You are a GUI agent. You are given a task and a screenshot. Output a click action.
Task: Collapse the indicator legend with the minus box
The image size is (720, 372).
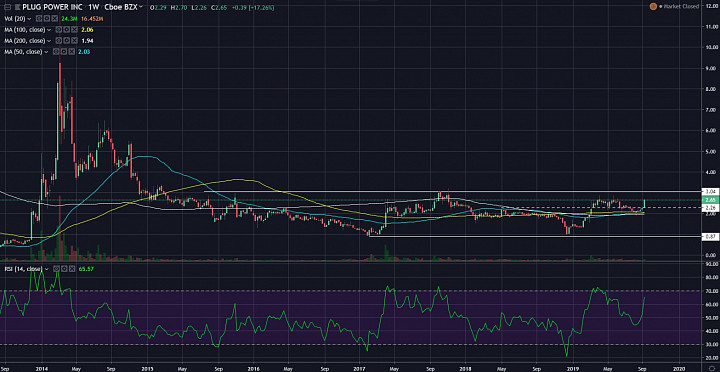click(x=7, y=7)
